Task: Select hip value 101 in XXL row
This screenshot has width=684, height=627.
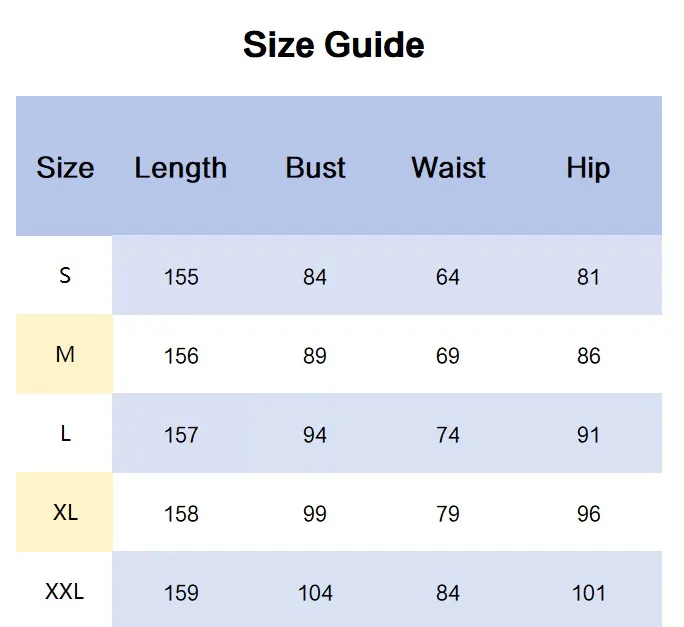Action: (x=588, y=593)
